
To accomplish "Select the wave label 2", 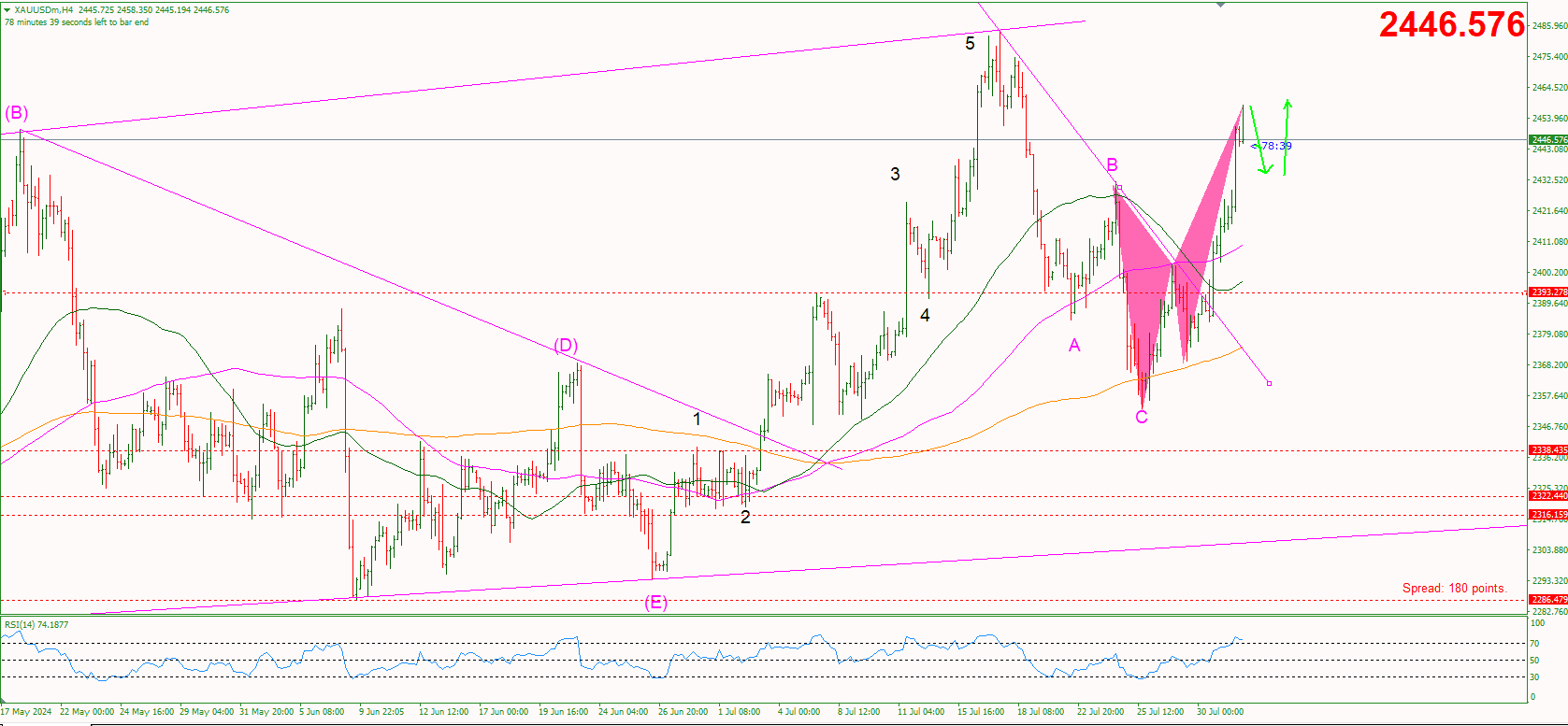I will point(745,517).
